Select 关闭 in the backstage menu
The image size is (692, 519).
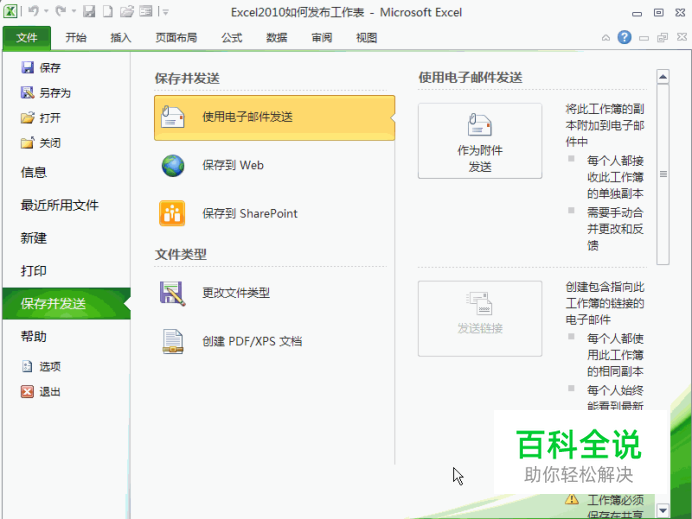point(41,143)
